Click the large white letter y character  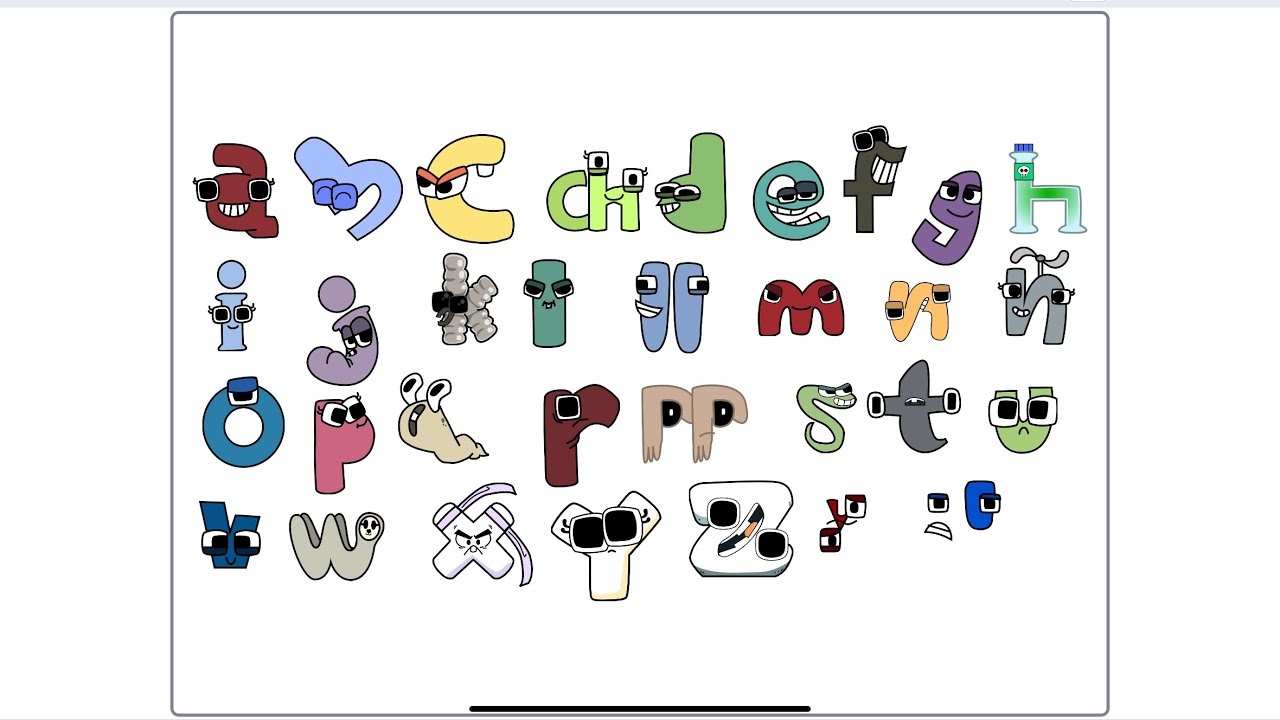click(606, 545)
